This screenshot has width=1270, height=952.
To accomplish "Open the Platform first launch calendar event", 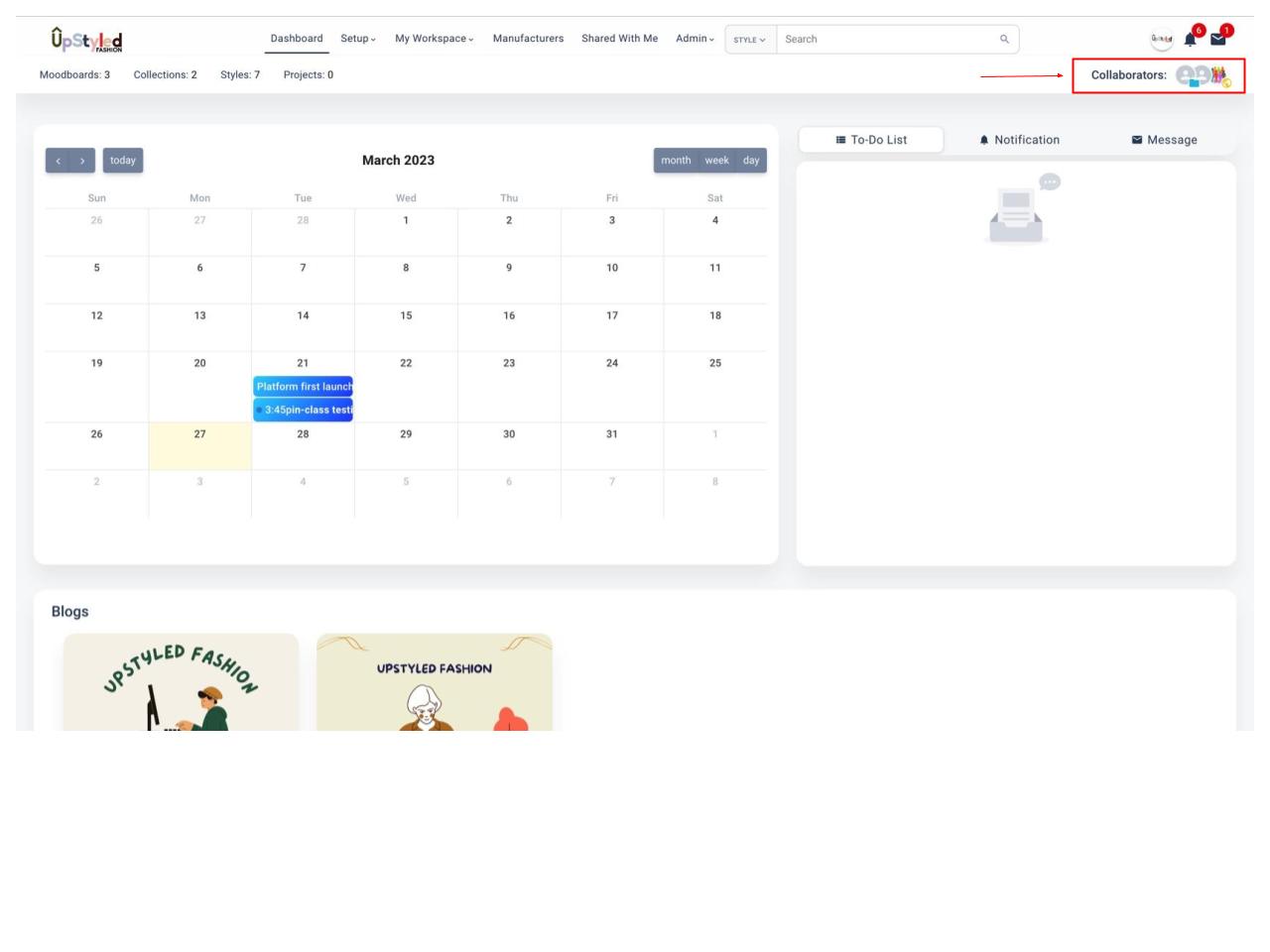I will [304, 387].
